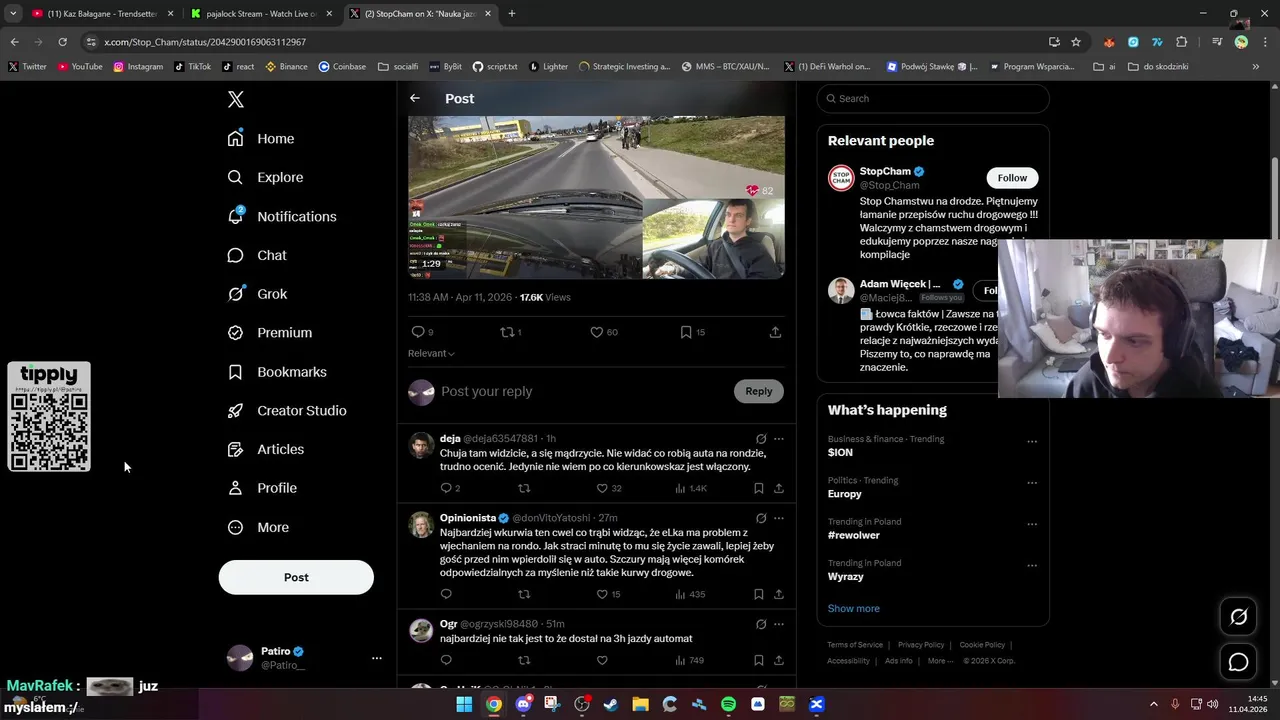Open the Binance bookmark

(287, 67)
